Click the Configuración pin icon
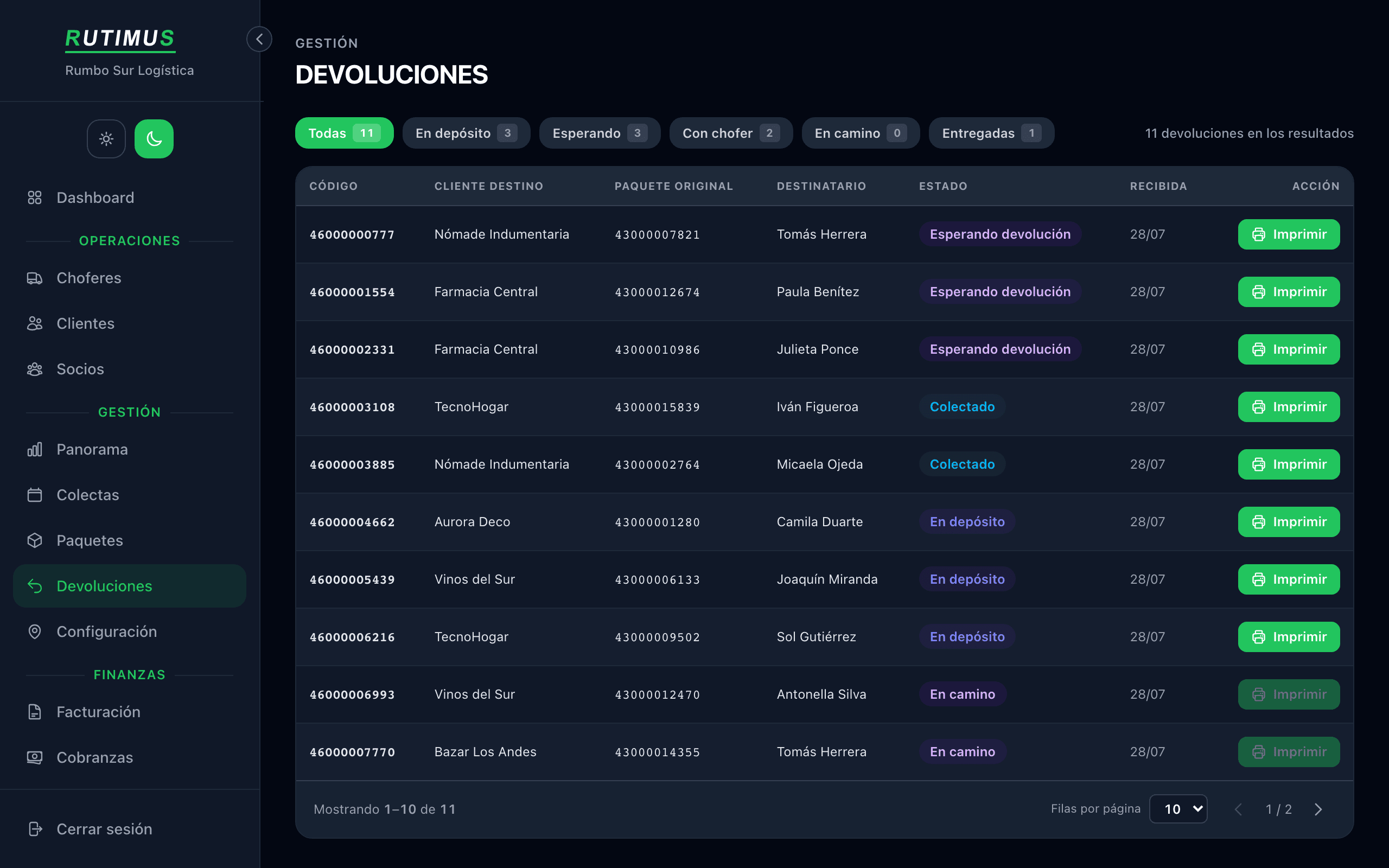 35,631
